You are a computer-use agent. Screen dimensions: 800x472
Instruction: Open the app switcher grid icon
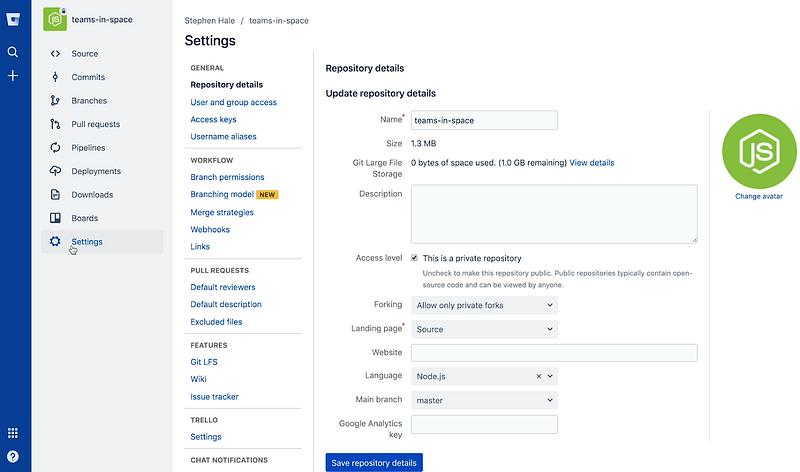coord(13,433)
